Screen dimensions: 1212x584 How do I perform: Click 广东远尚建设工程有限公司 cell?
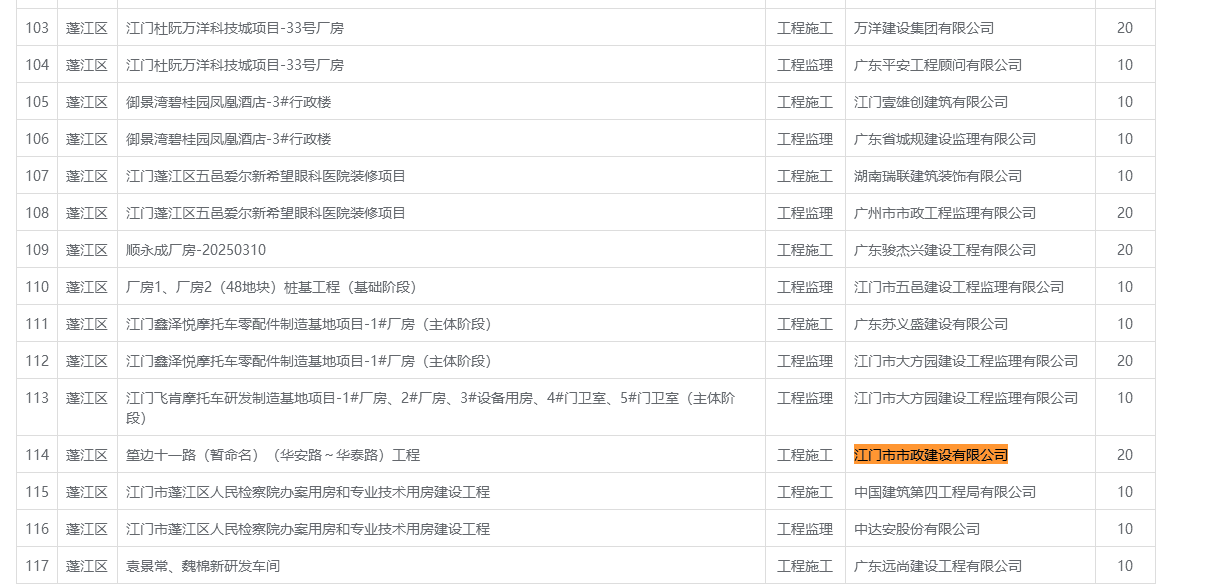938,566
